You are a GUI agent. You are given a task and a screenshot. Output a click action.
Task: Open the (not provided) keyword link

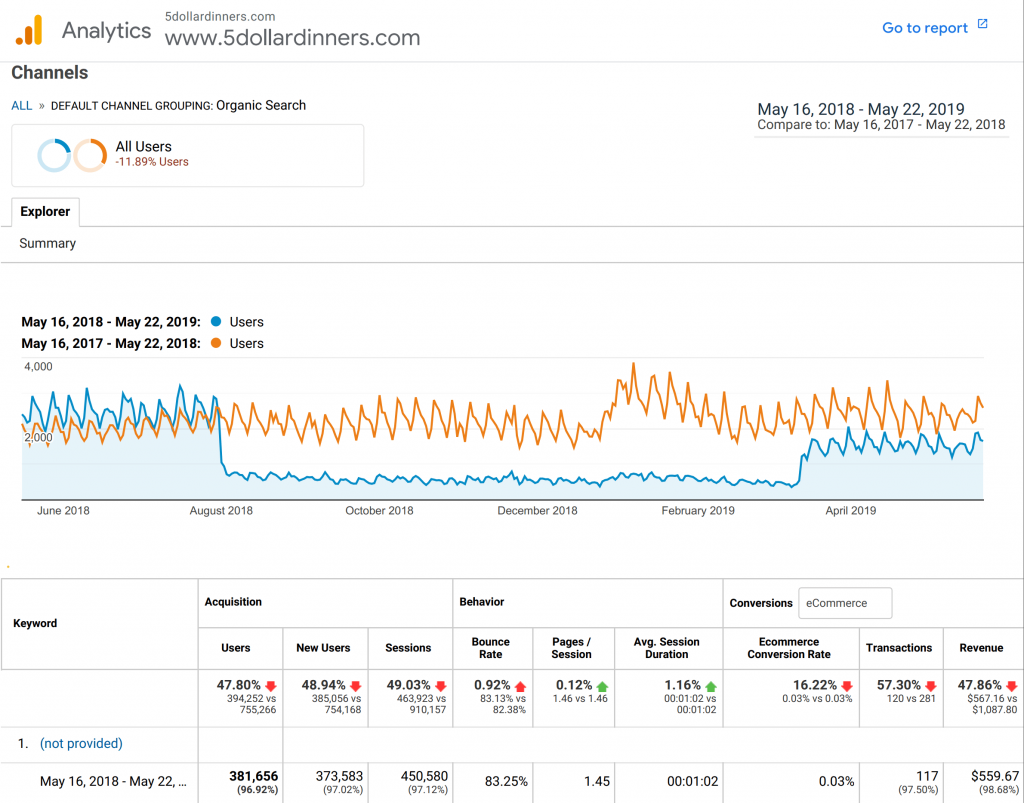(x=81, y=743)
